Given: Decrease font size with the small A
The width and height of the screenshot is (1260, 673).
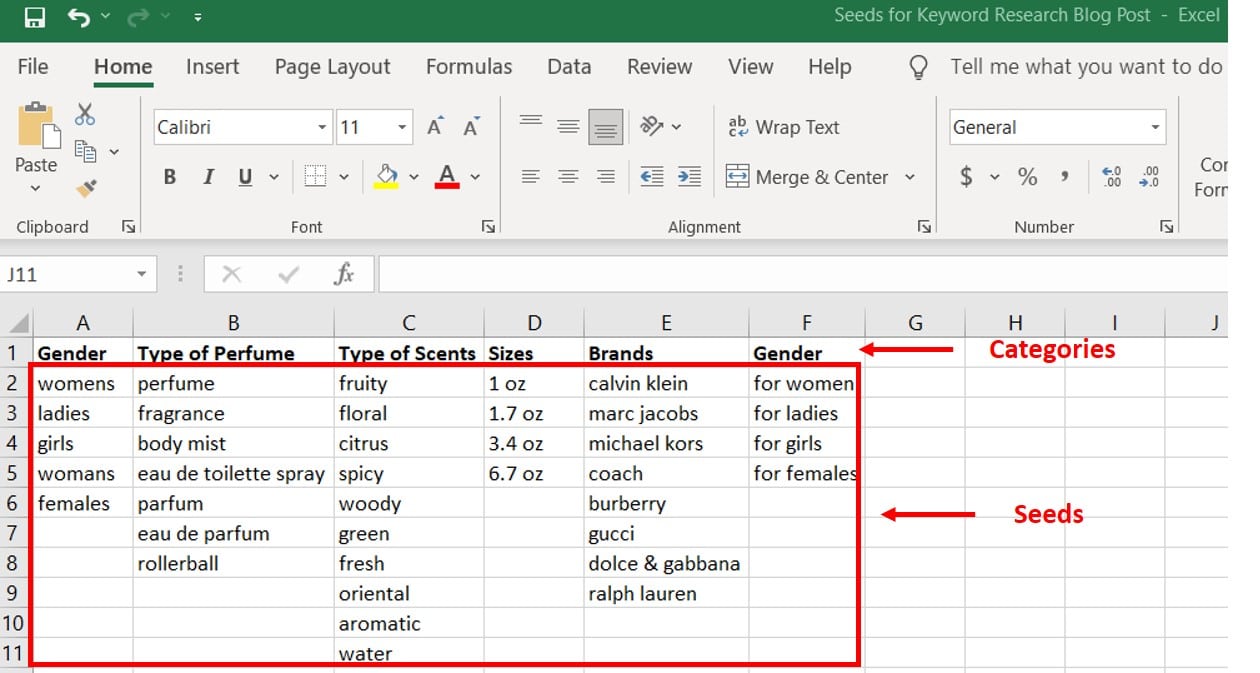Looking at the screenshot, I should 471,127.
